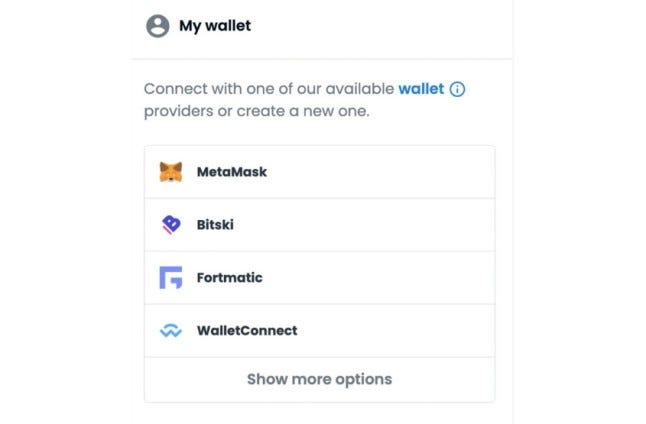This screenshot has width=646, height=424.
Task: Click the 'providers or create a new one' text
Action: click(256, 111)
